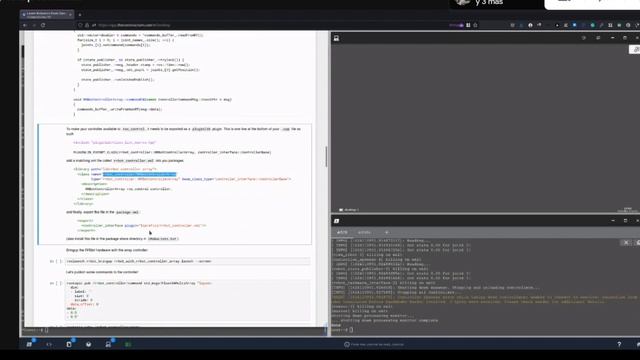The image size is (640, 360).
Task: Bookmark the page with the star icon
Action: (475, 25)
